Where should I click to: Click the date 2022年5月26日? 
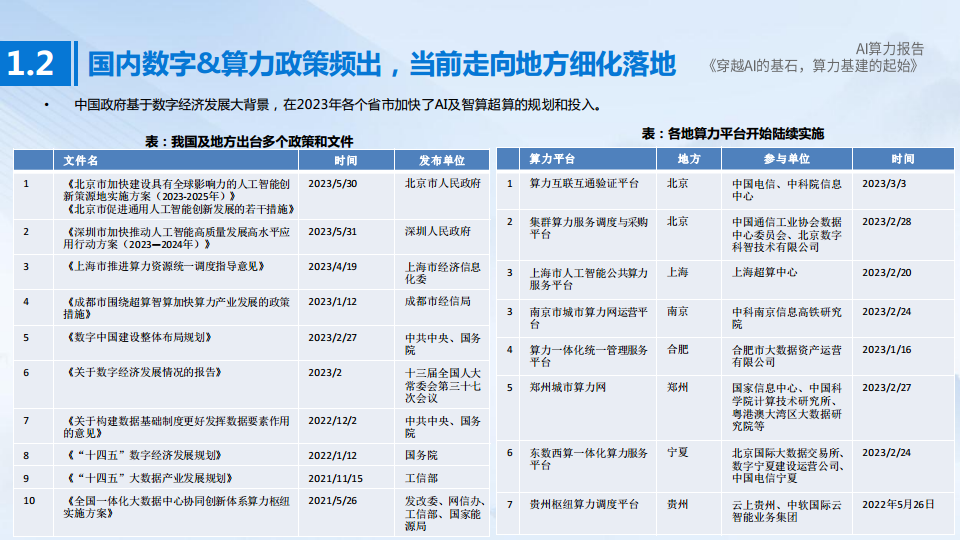(x=898, y=504)
